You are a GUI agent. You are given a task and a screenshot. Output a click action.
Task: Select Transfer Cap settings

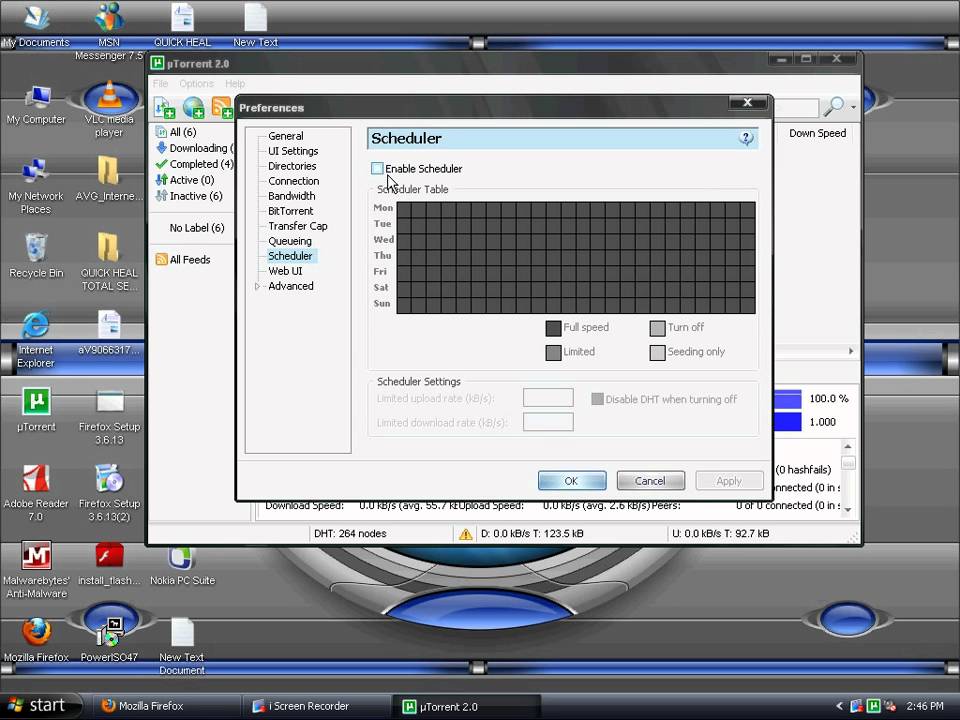pyautogui.click(x=298, y=226)
